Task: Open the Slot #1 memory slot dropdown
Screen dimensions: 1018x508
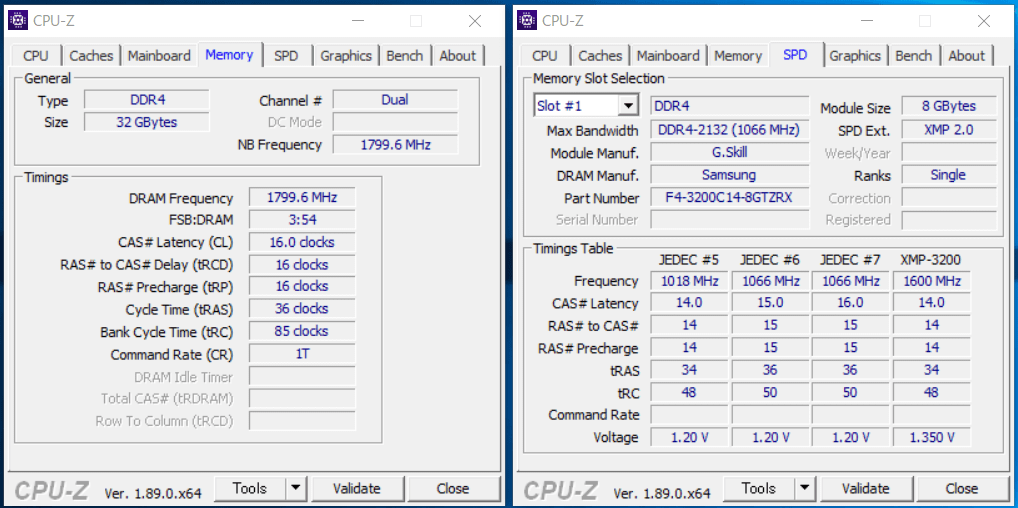Action: click(627, 106)
